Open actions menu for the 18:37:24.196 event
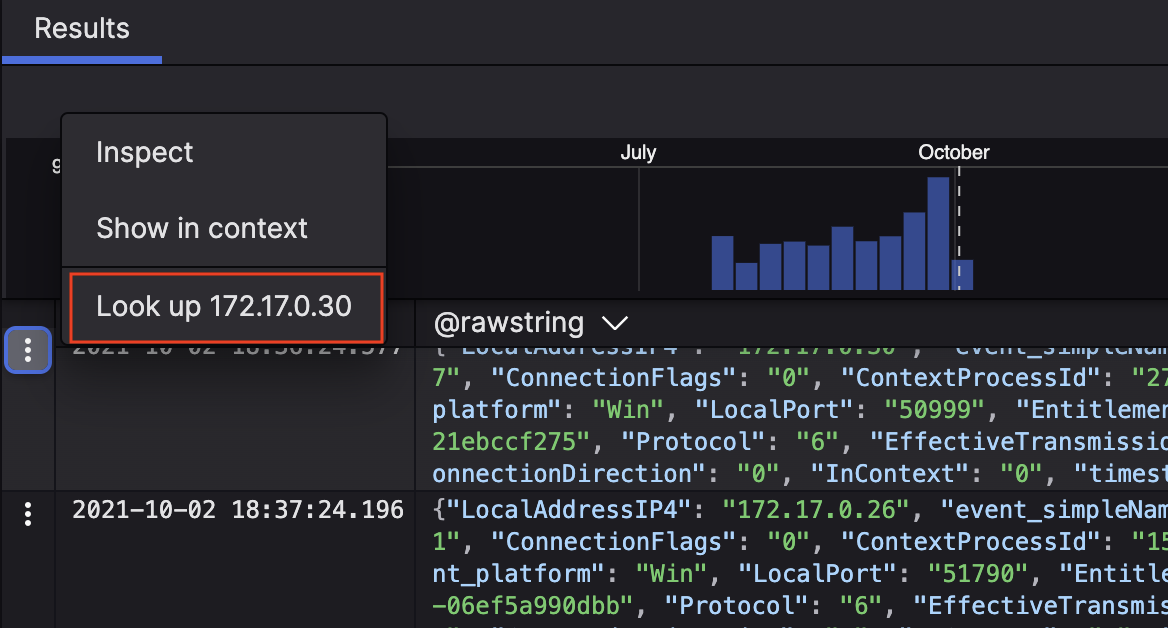This screenshot has height=628, width=1168. click(x=28, y=514)
